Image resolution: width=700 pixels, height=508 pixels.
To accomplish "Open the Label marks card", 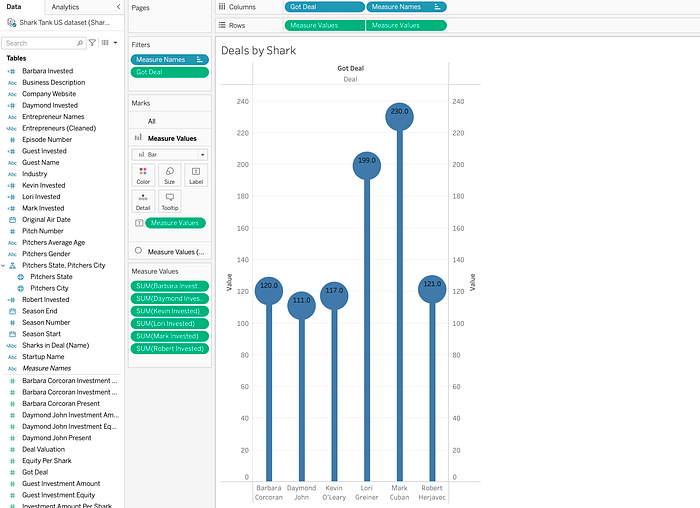I will click(196, 175).
